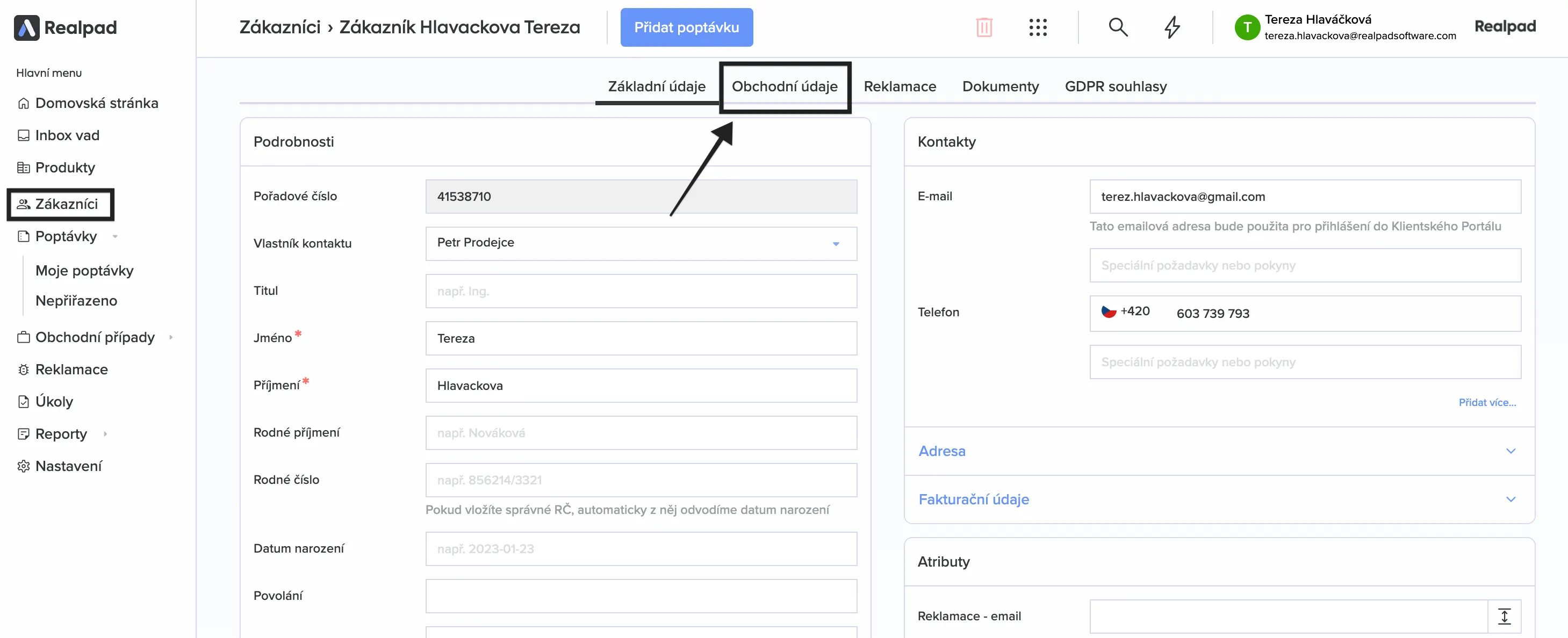
Task: Click Přidat poptávku button
Action: (x=686, y=27)
